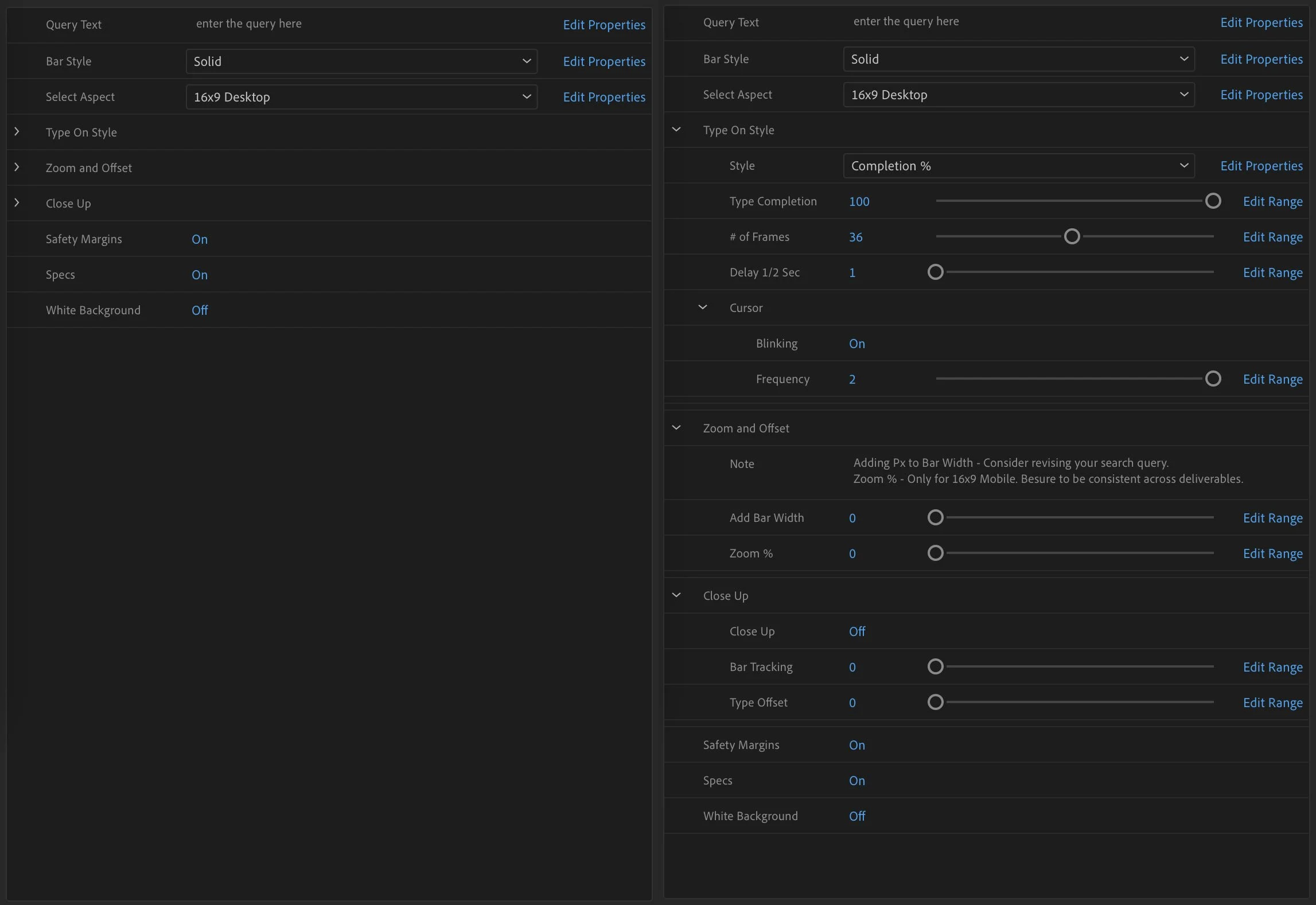Image resolution: width=1316 pixels, height=905 pixels.
Task: Toggle left panel White Background Off
Action: coord(200,310)
